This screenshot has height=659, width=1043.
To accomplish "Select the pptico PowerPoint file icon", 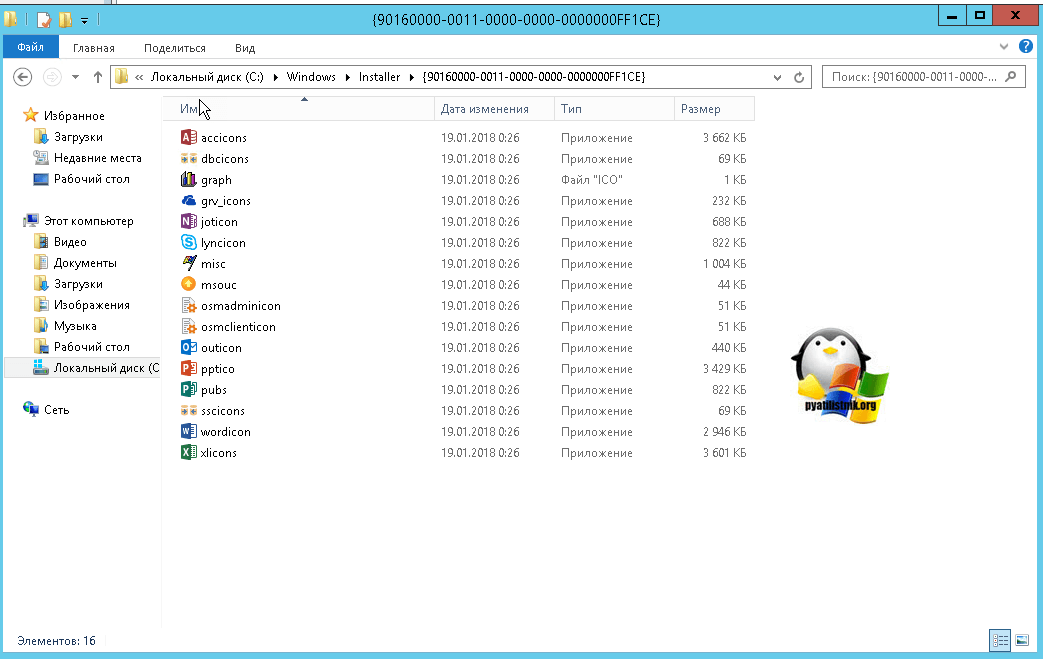I will [188, 369].
